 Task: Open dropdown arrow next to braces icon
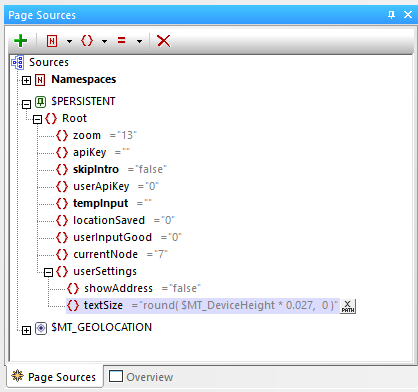[x=104, y=42]
